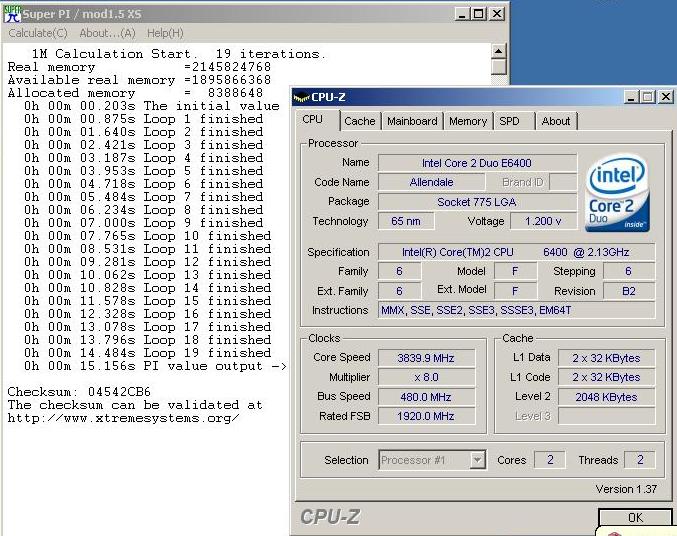Viewport: 677px width, 536px height.
Task: Click the Available real memory line
Action: 139,80
